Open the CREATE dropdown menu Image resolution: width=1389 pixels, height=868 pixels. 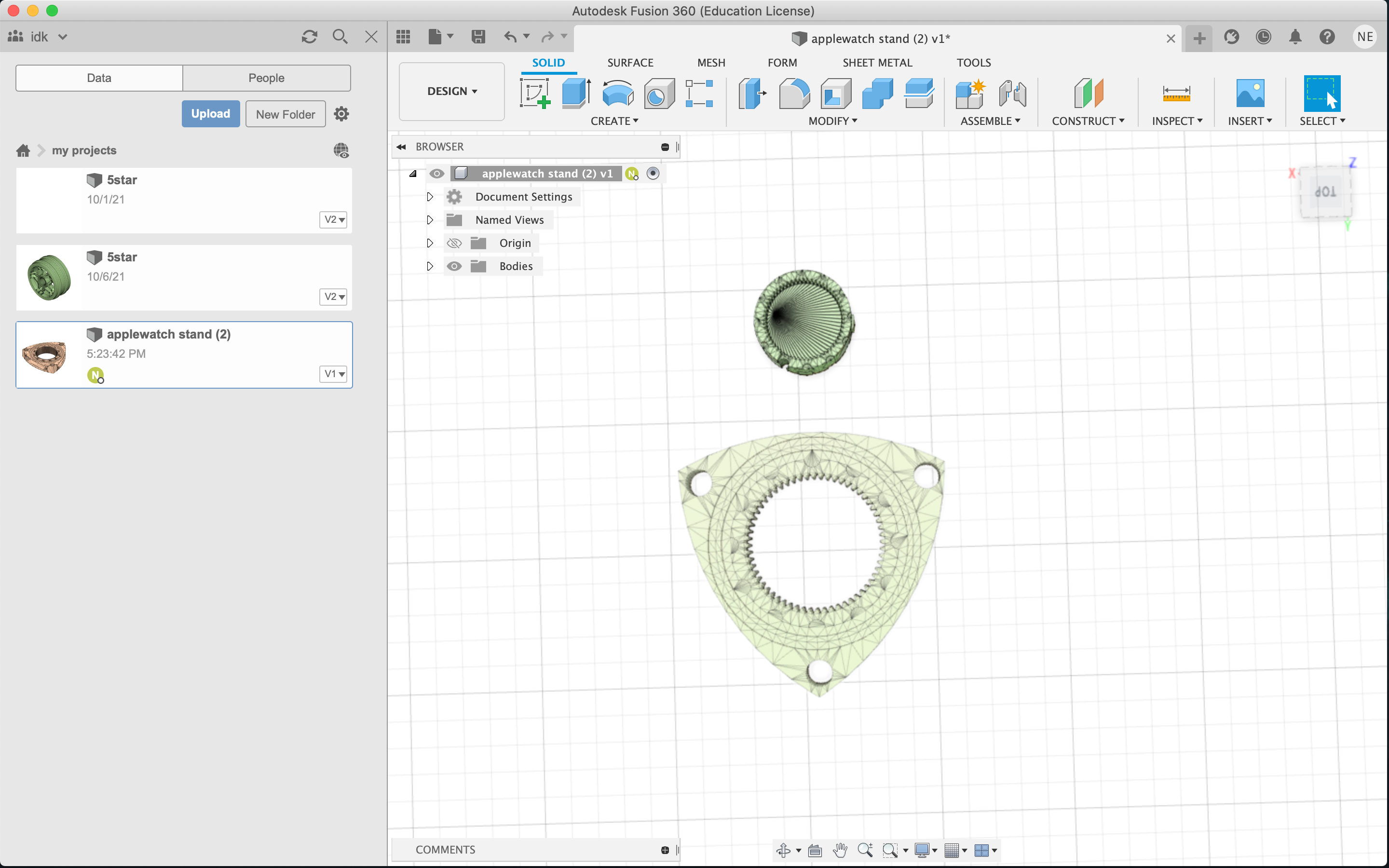coord(614,121)
